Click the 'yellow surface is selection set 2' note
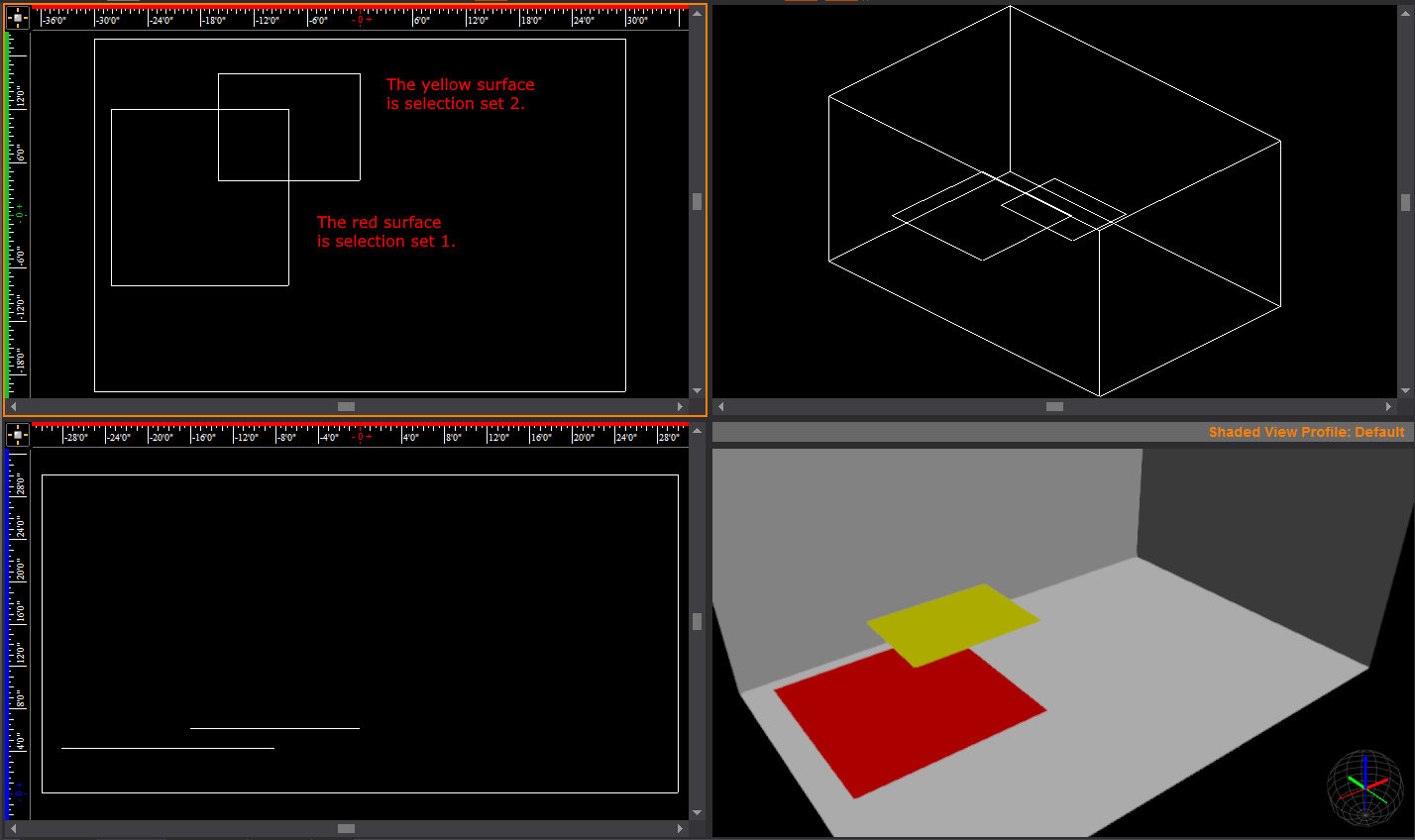1415x840 pixels. (x=460, y=94)
